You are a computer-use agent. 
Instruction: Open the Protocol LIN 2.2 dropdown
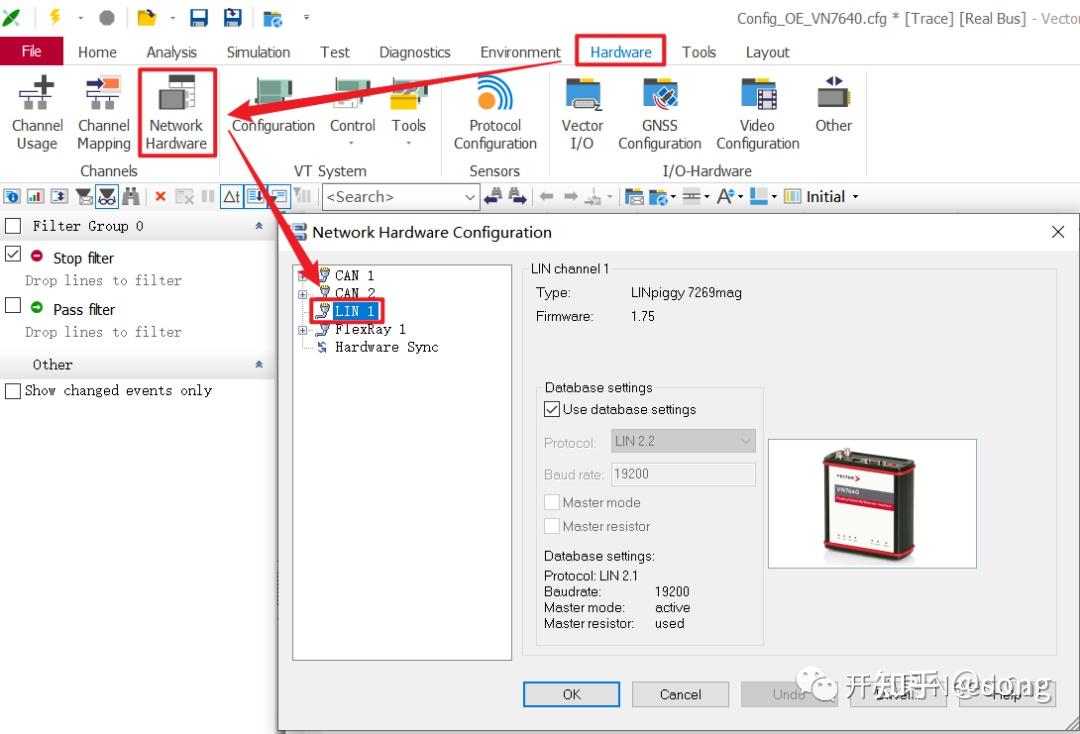[683, 441]
